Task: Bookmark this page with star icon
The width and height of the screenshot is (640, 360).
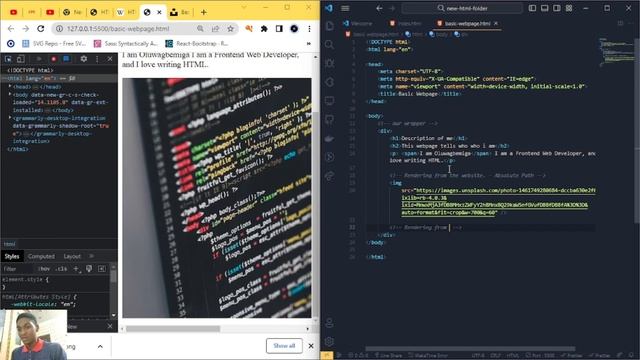Action: (x=231, y=29)
